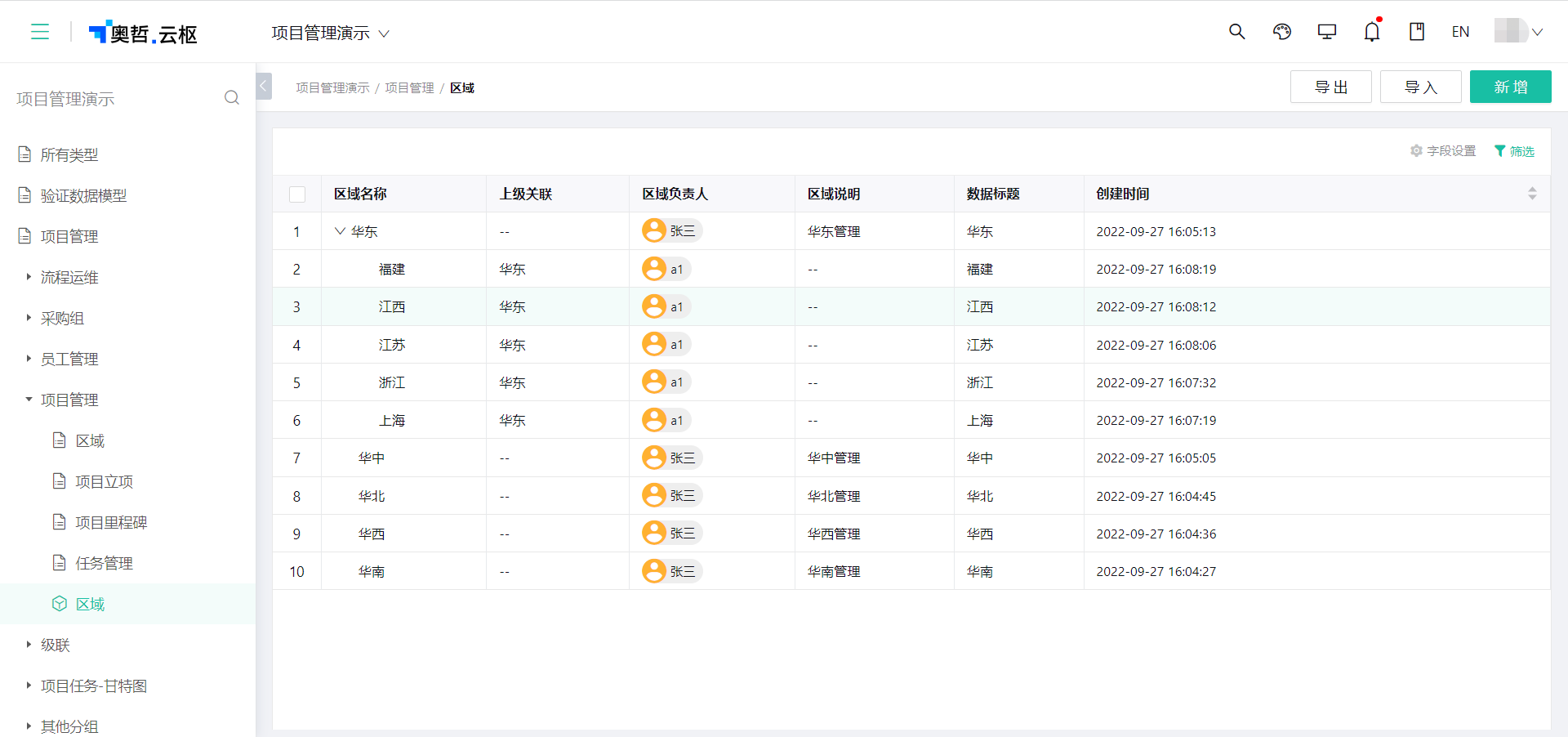The image size is (1568, 737).
Task: Switch language with EN button
Action: coord(1460,32)
